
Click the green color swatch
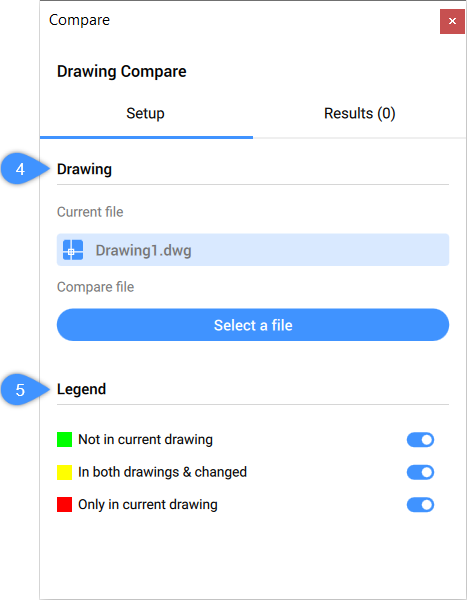click(65, 439)
